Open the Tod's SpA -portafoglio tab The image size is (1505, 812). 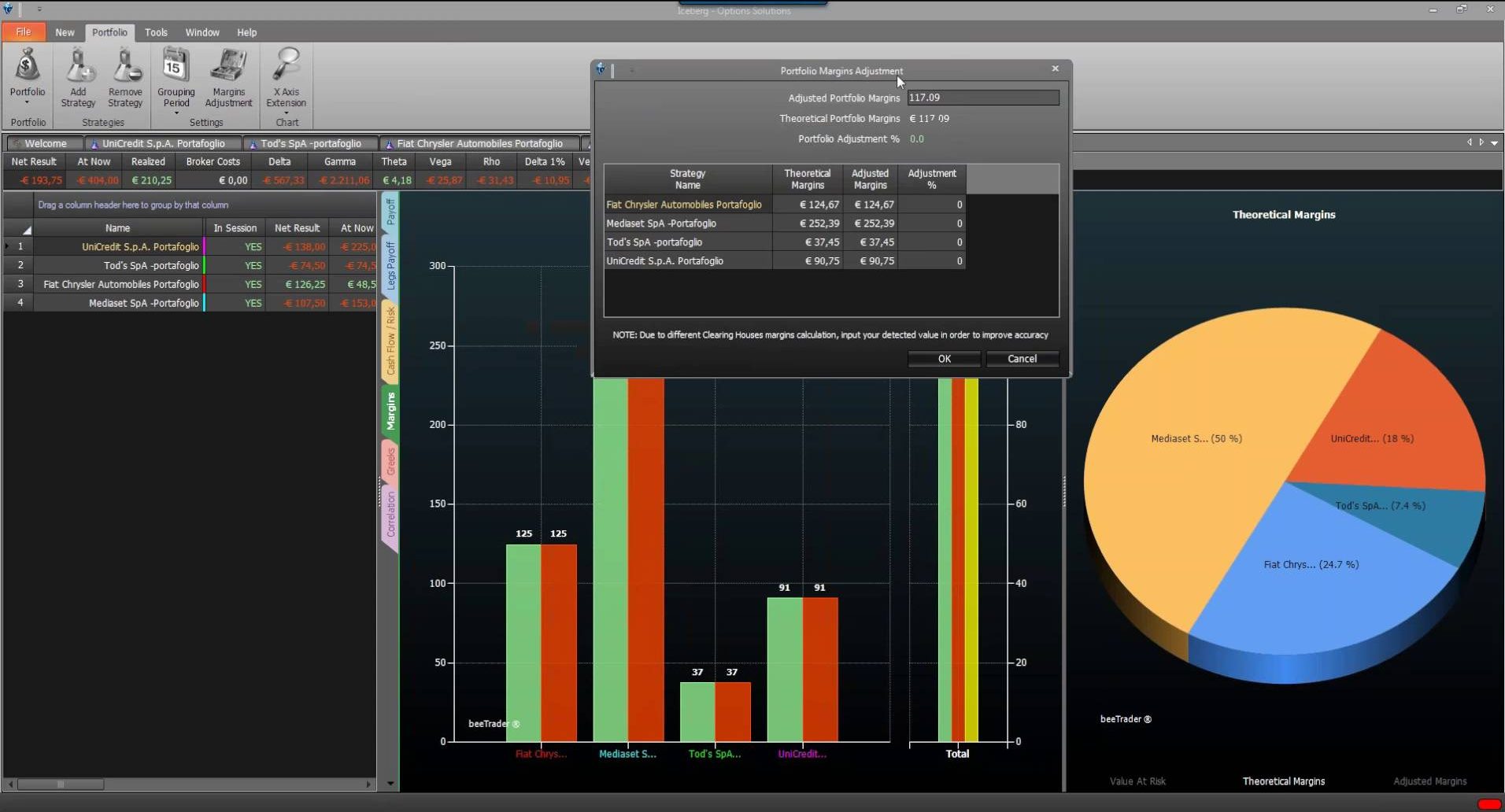(311, 143)
